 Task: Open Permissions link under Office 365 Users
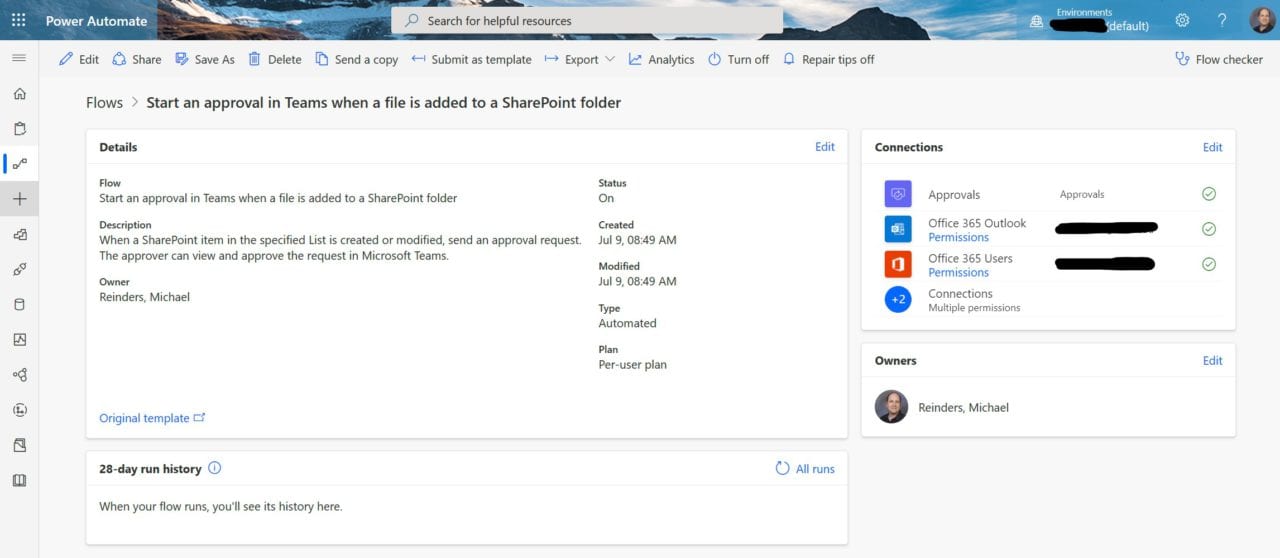958,272
